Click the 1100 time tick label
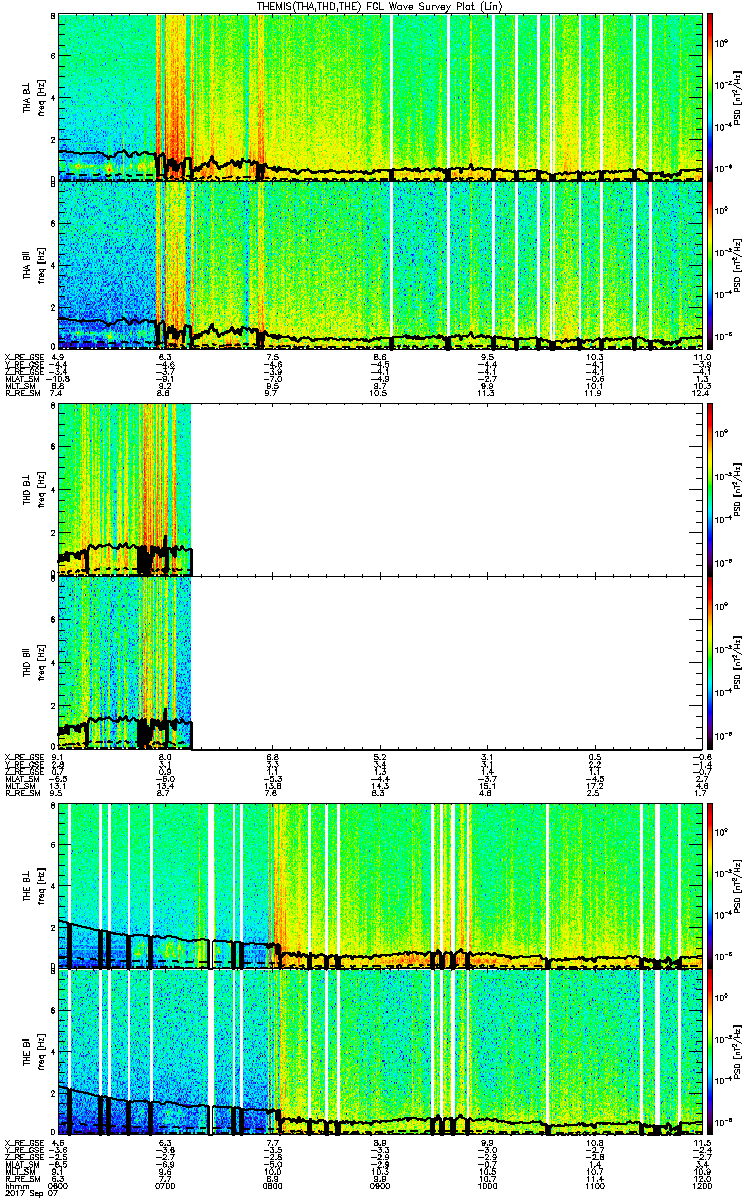This screenshot has width=750, height=1200. (x=596, y=1184)
